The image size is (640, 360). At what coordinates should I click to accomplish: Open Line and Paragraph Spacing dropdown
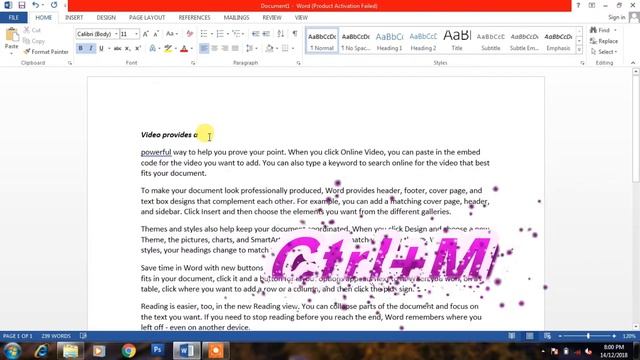coord(251,49)
